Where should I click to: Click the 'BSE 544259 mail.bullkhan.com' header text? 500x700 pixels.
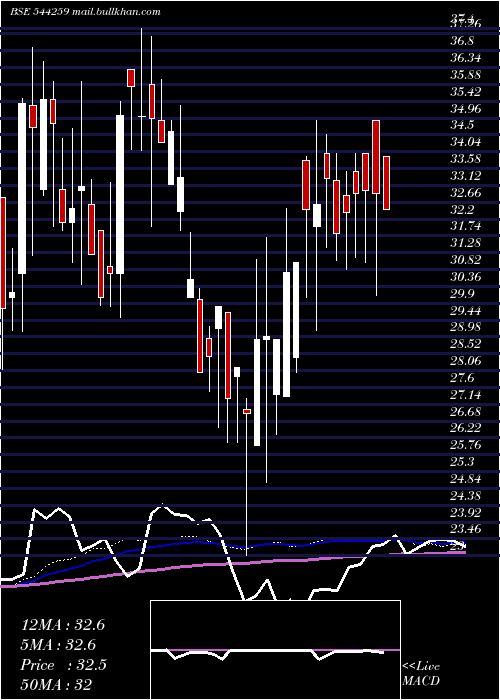coord(85,12)
